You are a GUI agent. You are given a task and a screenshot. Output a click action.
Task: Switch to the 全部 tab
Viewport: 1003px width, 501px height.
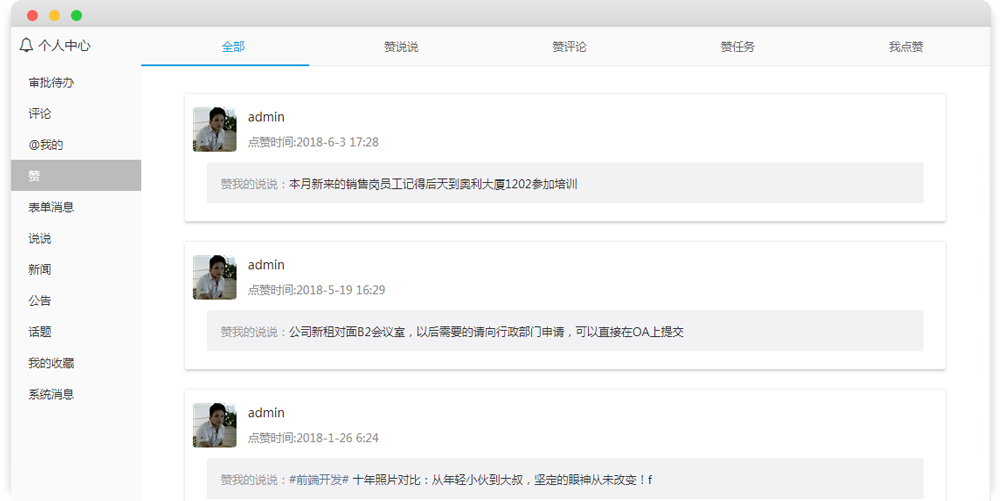tap(233, 47)
